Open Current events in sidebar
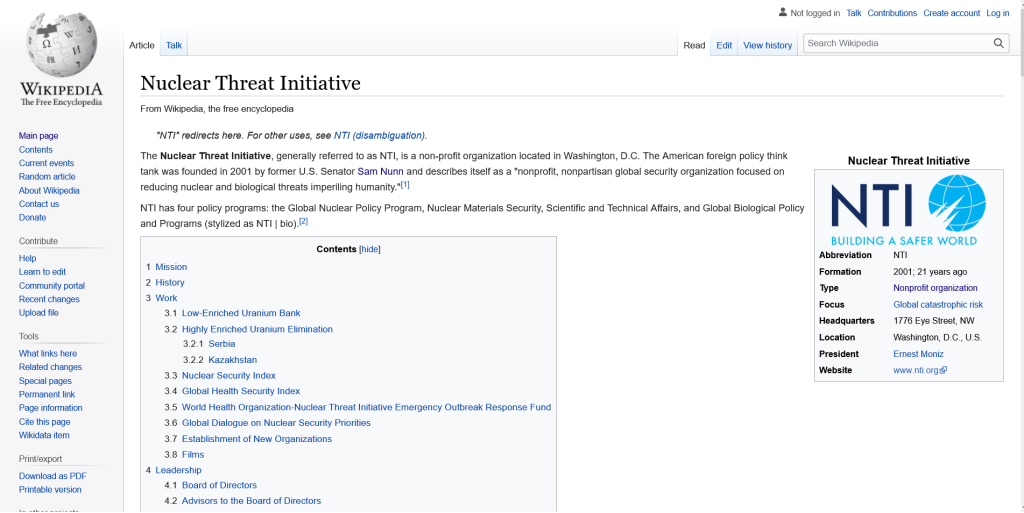The width and height of the screenshot is (1024, 513). point(46,163)
